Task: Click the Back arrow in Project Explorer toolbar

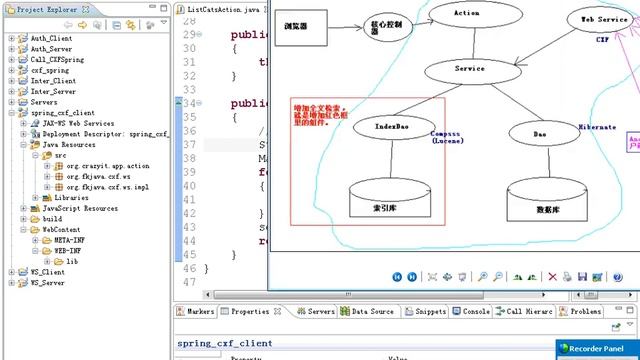Action: pos(68,25)
